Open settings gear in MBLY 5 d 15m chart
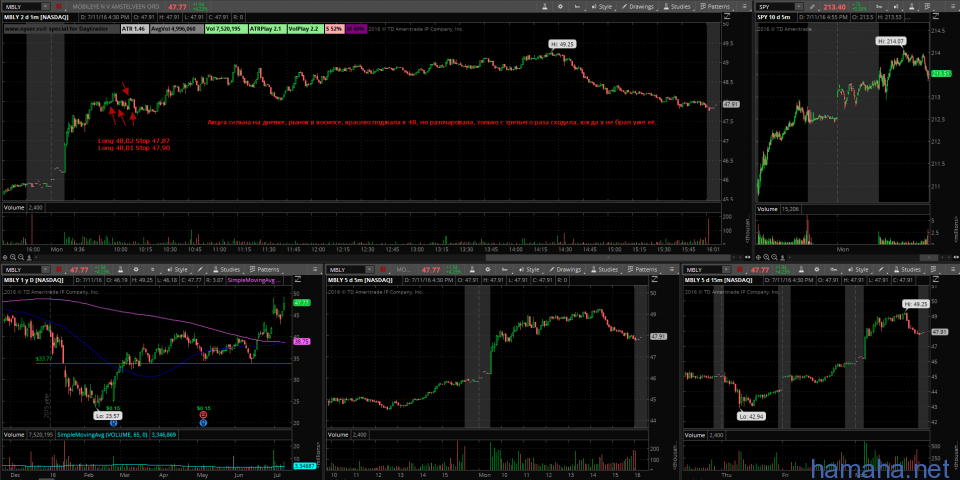960x480 pixels. tap(817, 270)
